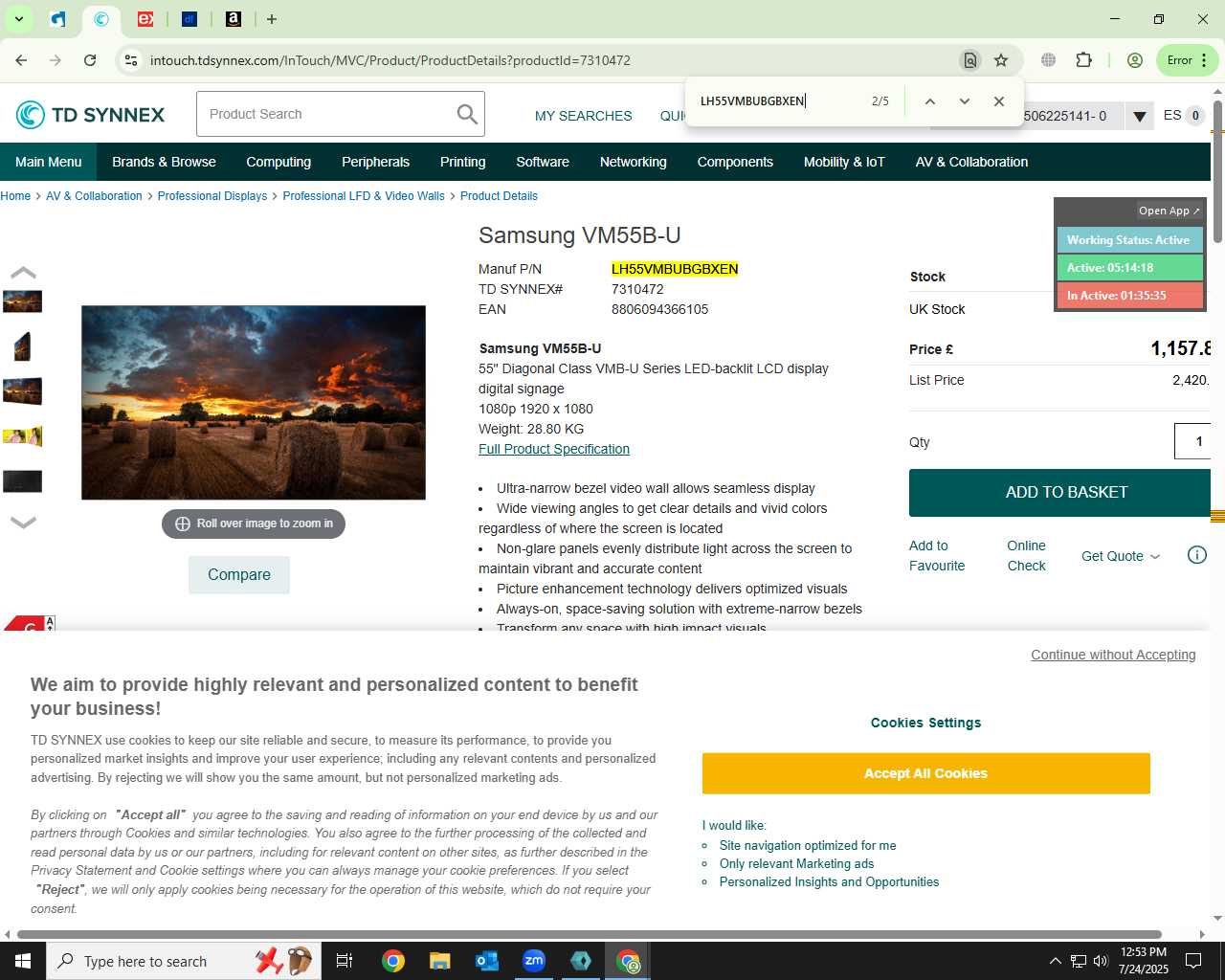Select first product thumbnail image
This screenshot has height=980, width=1225.
(x=23, y=301)
